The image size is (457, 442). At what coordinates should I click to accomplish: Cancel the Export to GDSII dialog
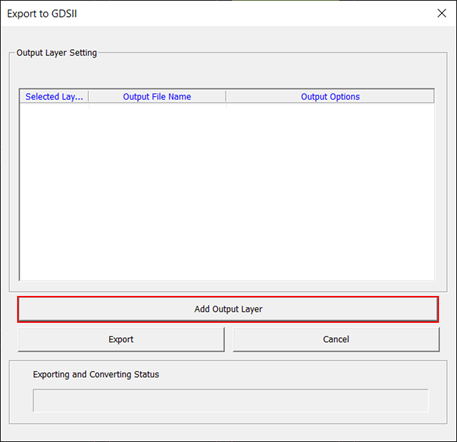click(336, 339)
